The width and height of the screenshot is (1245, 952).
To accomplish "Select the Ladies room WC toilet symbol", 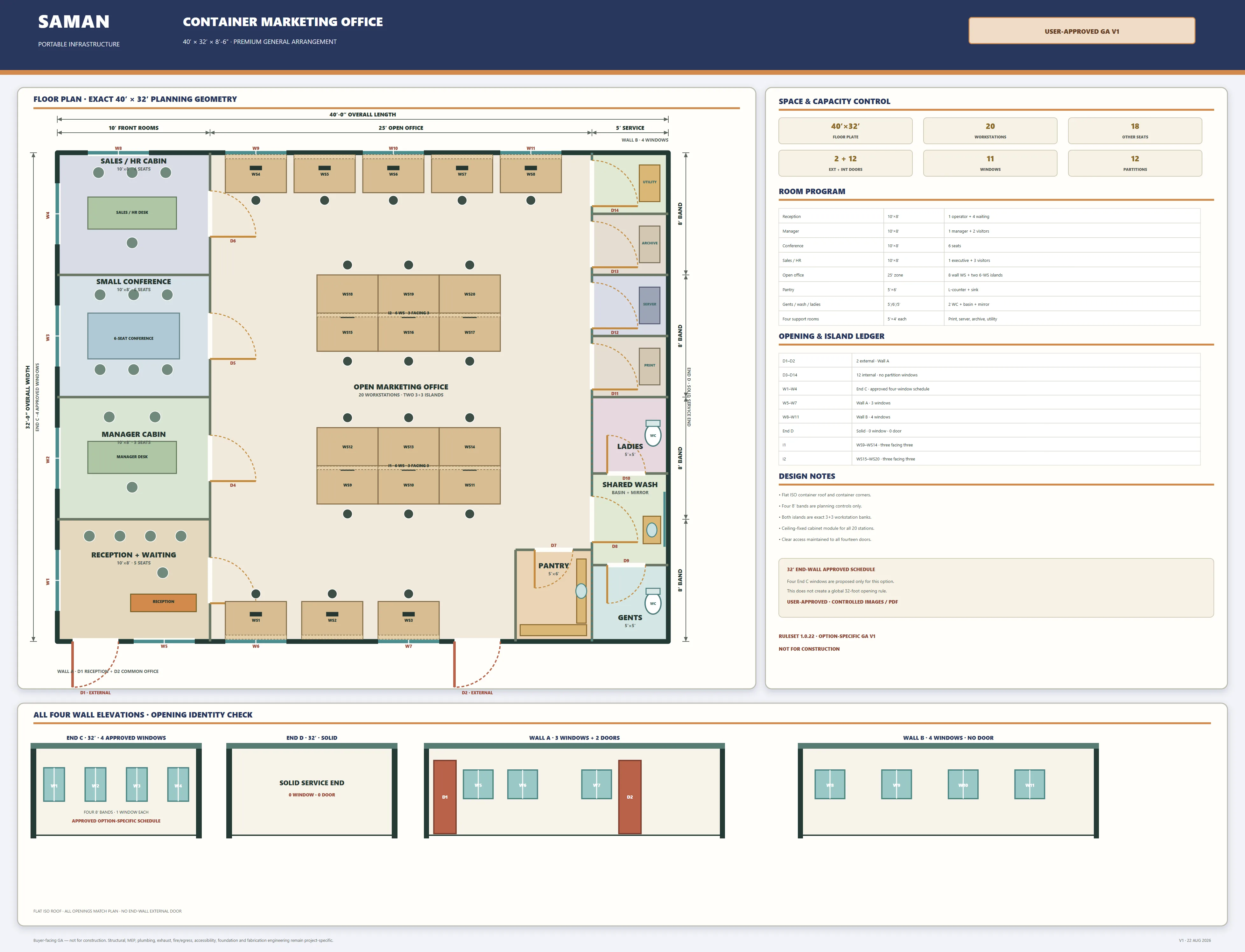I will click(x=653, y=433).
